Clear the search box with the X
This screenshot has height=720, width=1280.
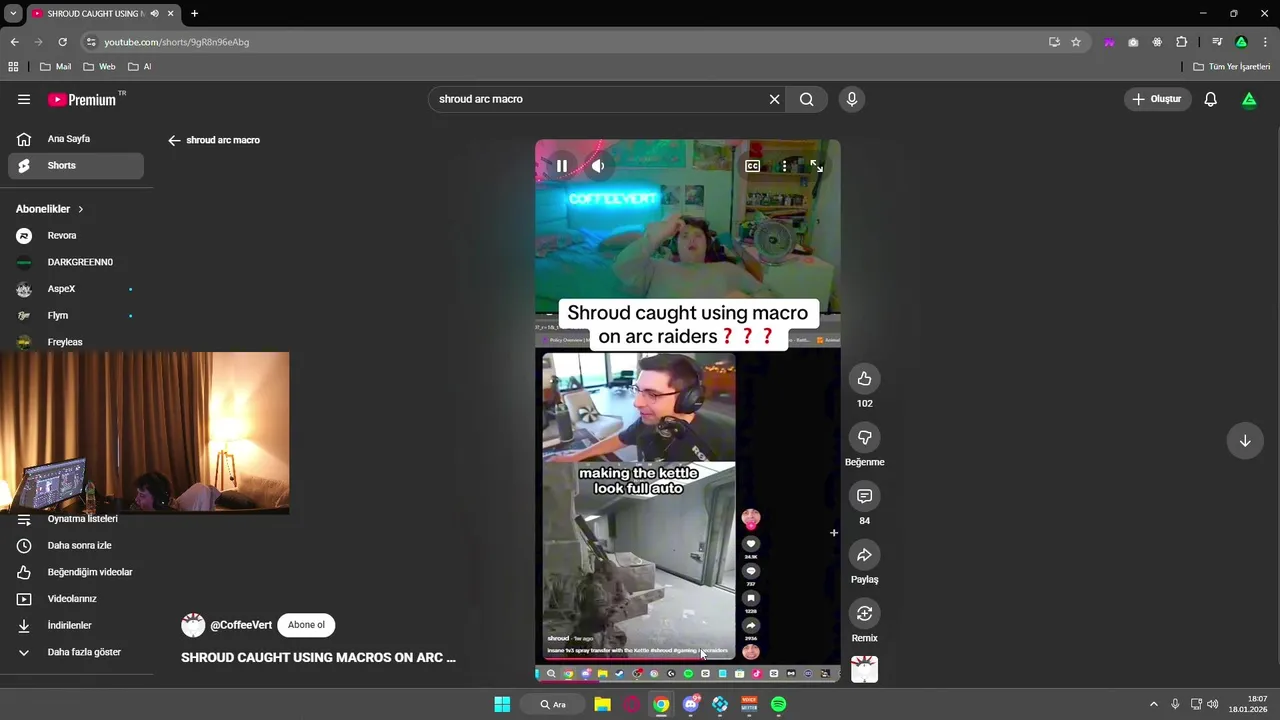tap(774, 99)
